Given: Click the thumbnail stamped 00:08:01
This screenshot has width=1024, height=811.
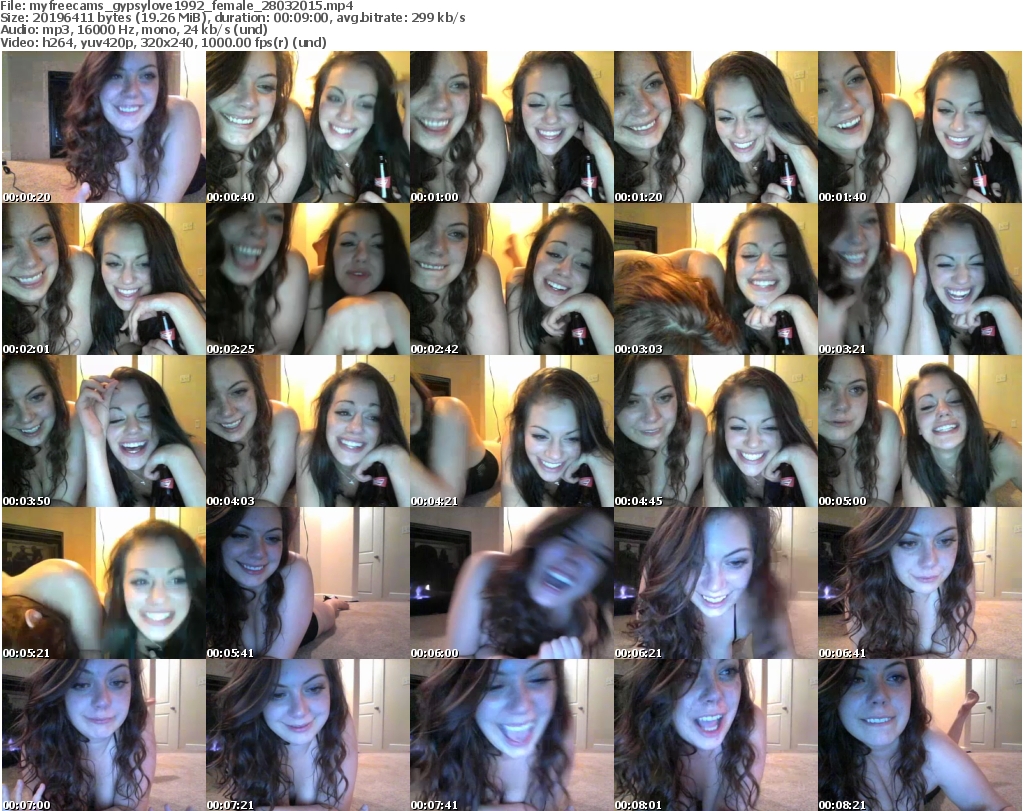Looking at the screenshot, I should pyautogui.click(x=716, y=735).
